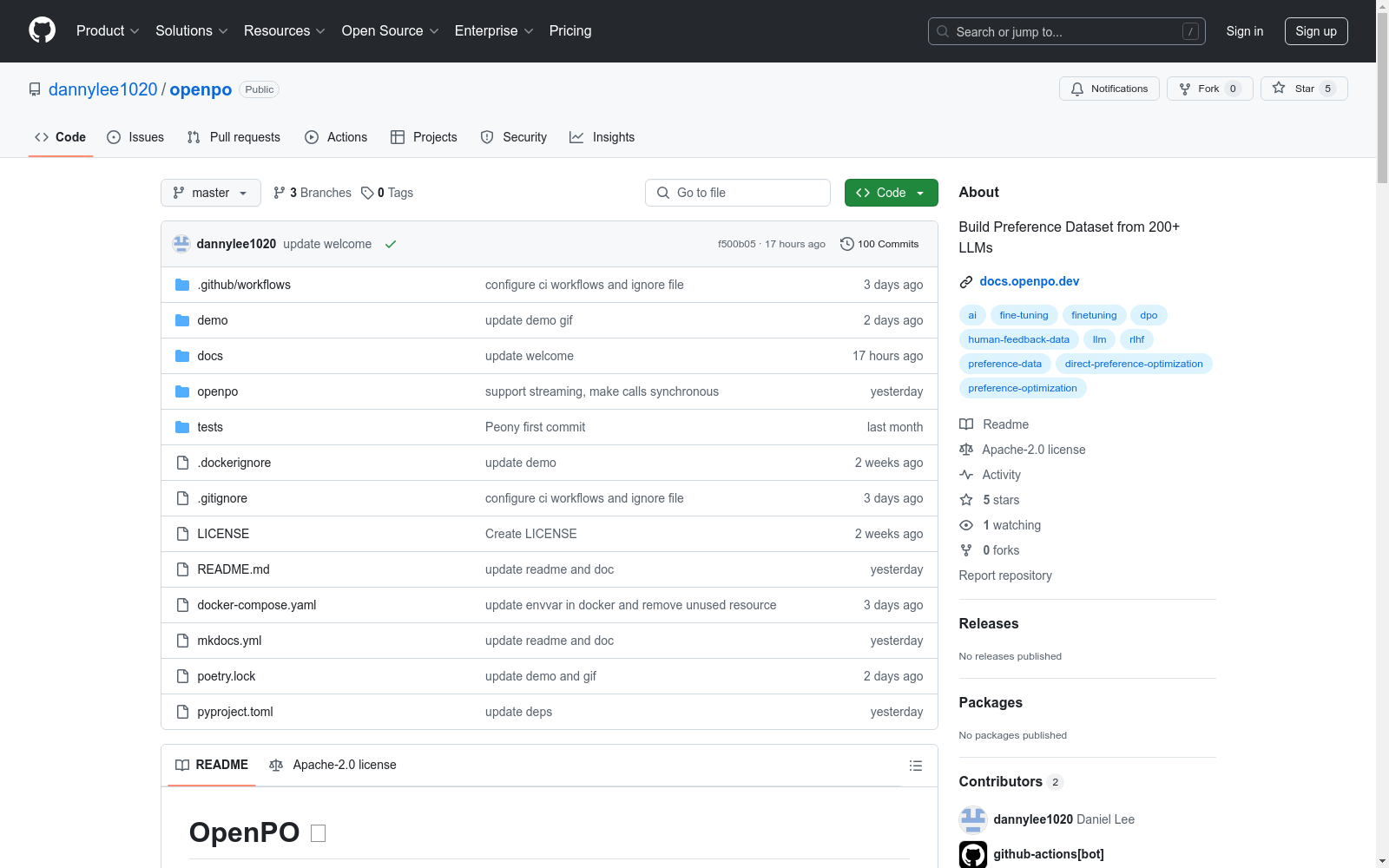Open the docs folder
1389x868 pixels.
pyautogui.click(x=210, y=356)
